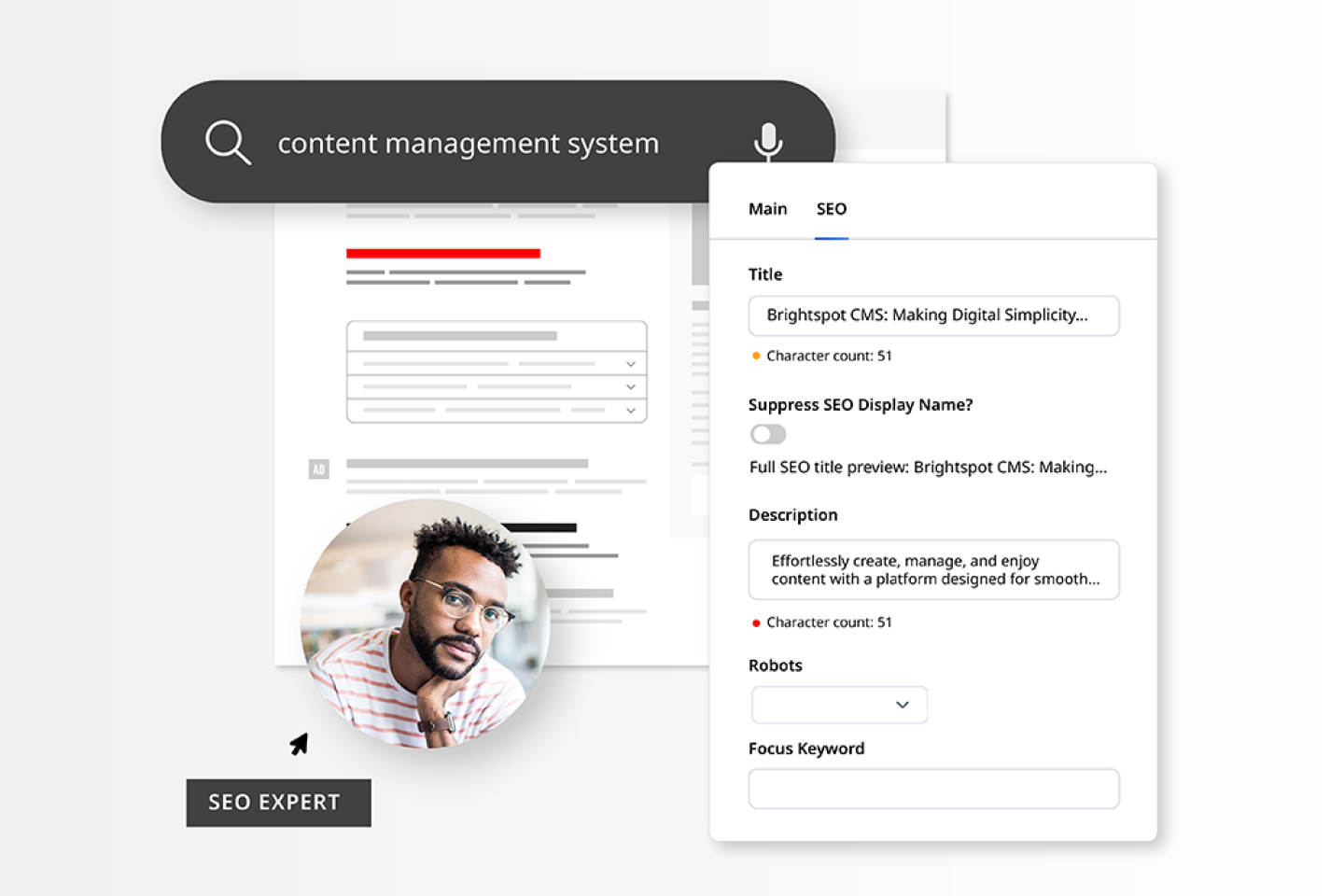Image resolution: width=1344 pixels, height=896 pixels.
Task: Select the black cursor arrow icon
Action: point(300,743)
